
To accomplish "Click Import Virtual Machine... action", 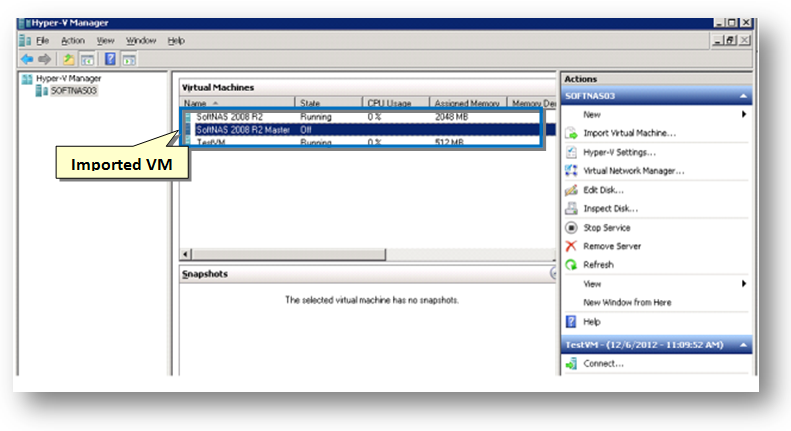I will pos(630,133).
